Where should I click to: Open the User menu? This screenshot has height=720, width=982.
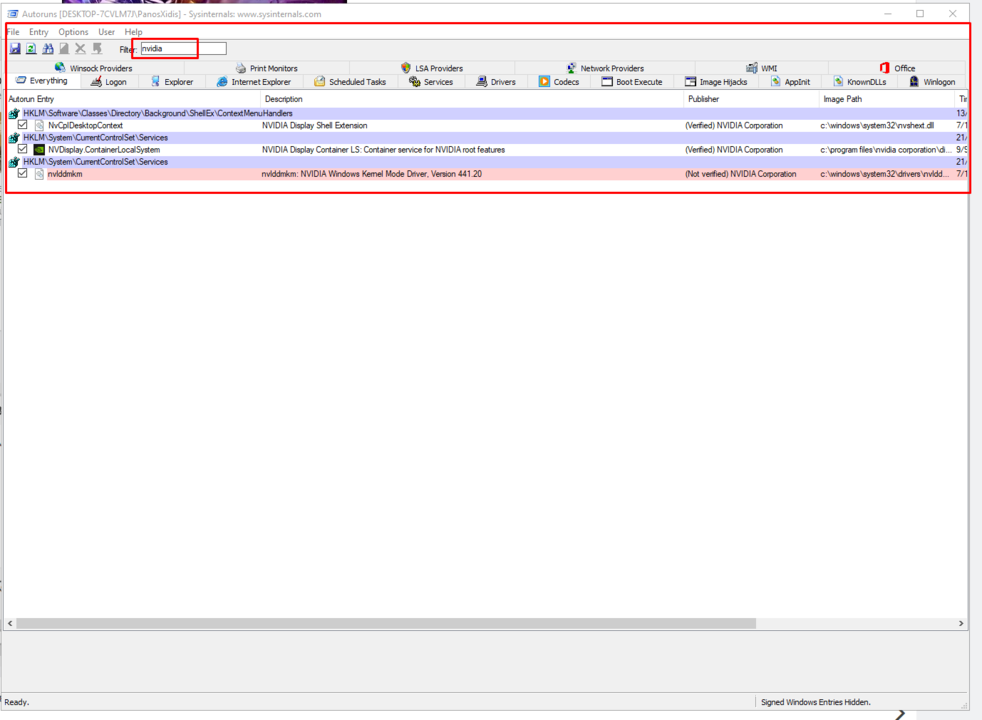point(106,32)
